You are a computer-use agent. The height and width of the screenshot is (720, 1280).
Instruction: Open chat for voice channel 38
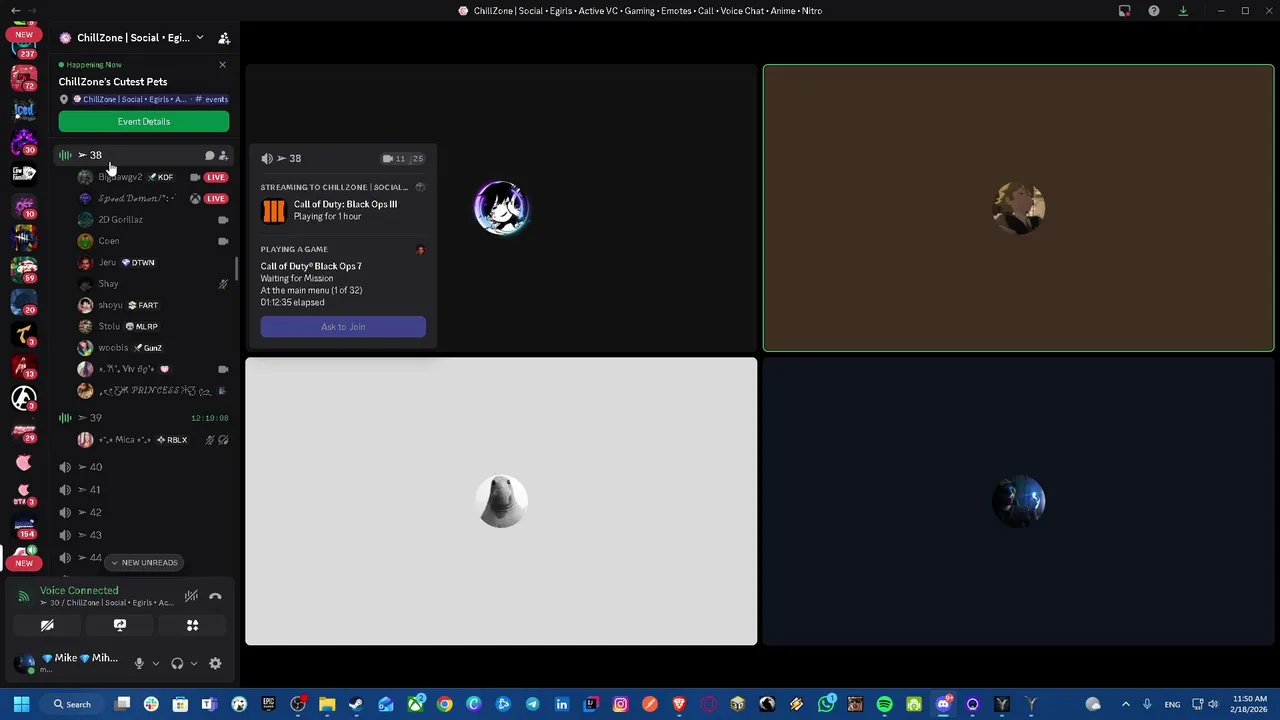point(209,156)
